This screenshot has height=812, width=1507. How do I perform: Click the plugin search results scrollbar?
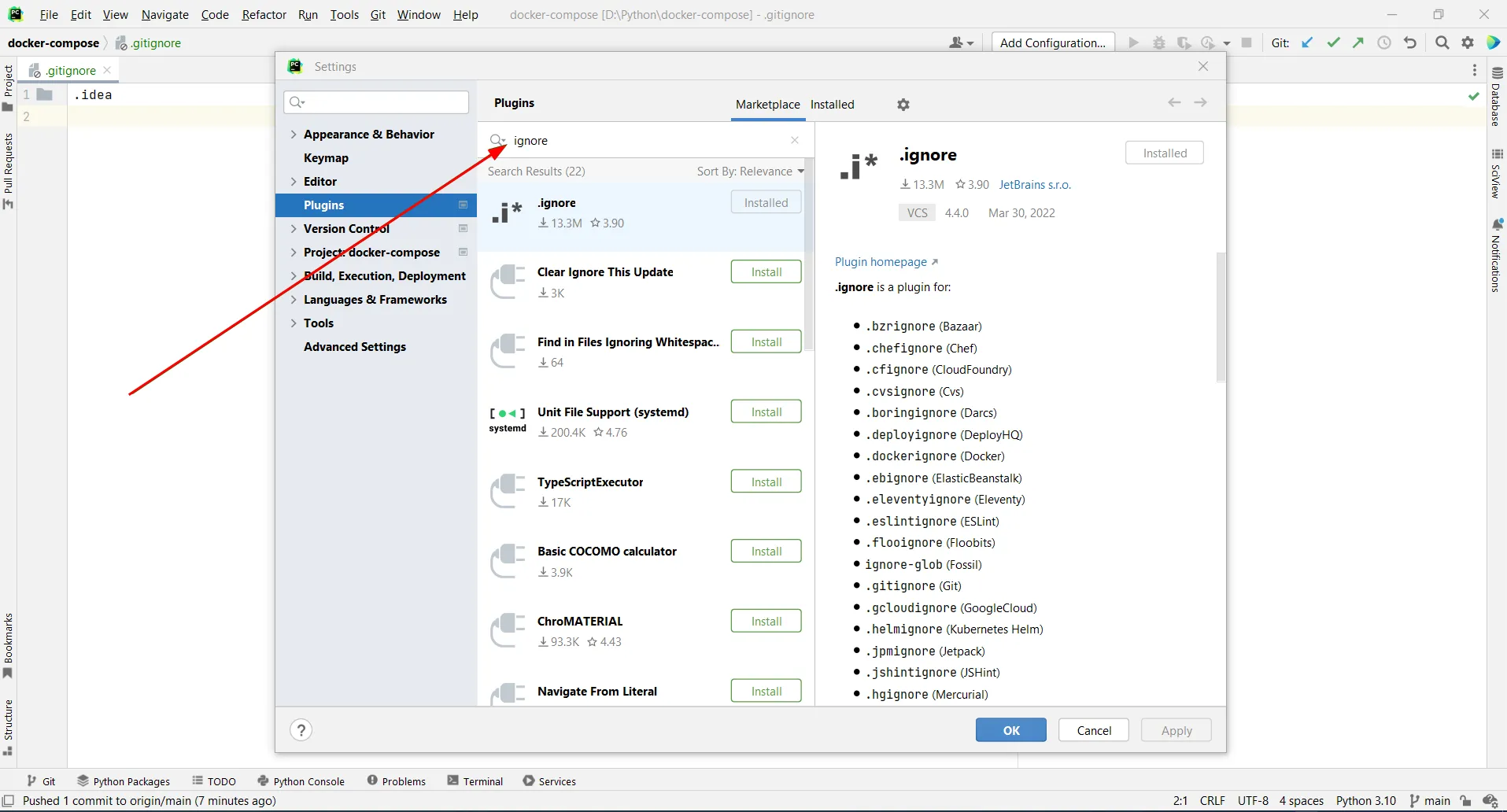809,253
